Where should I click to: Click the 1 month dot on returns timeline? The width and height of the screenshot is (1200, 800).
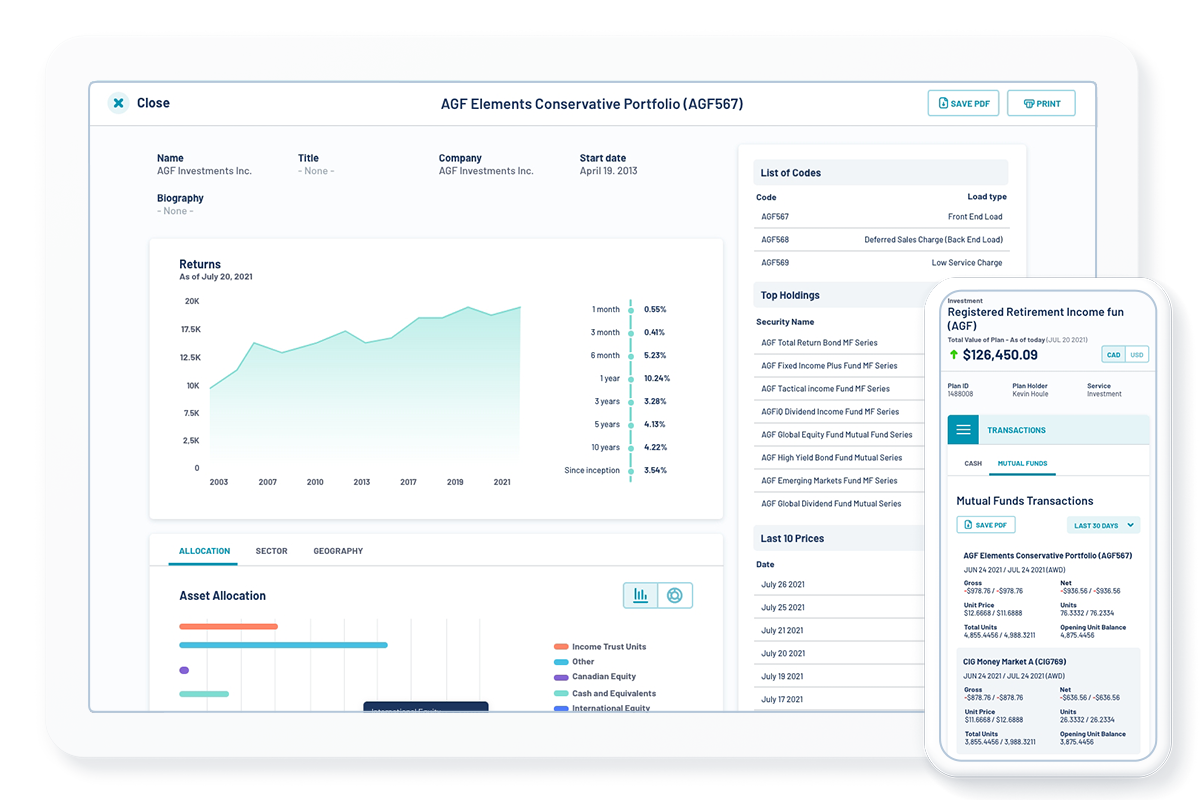tap(631, 309)
